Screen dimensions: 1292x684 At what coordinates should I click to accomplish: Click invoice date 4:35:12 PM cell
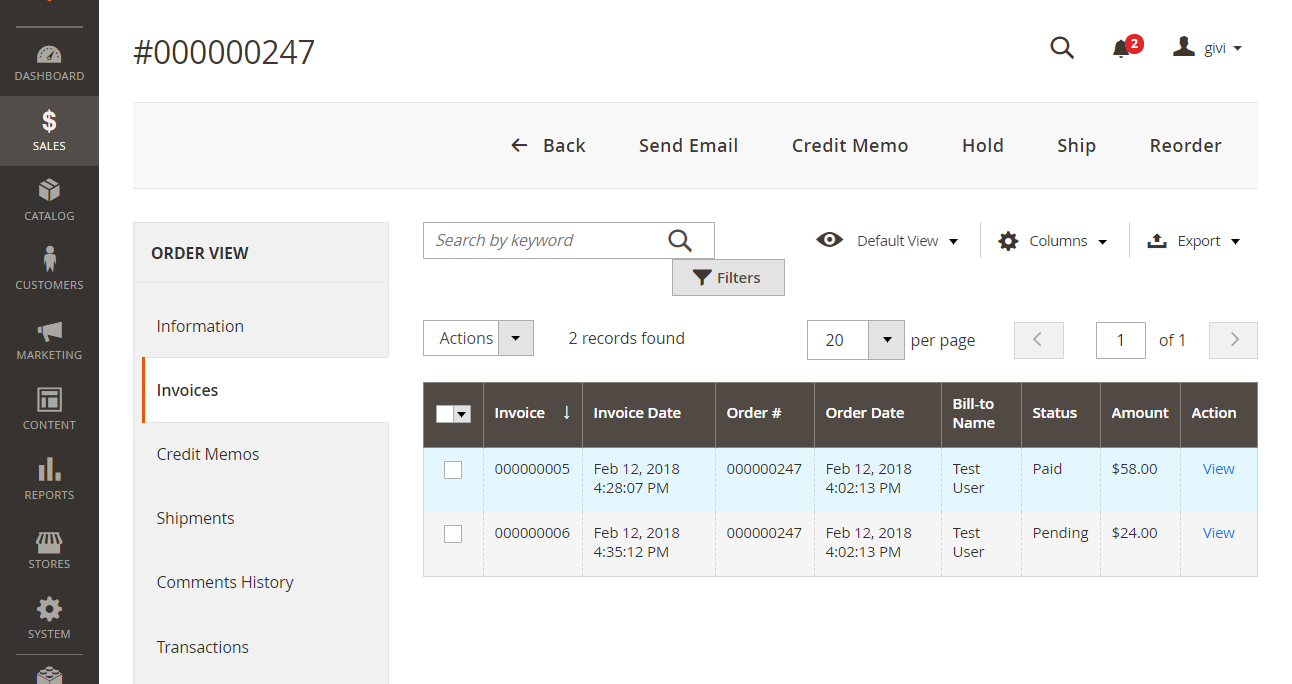click(648, 543)
